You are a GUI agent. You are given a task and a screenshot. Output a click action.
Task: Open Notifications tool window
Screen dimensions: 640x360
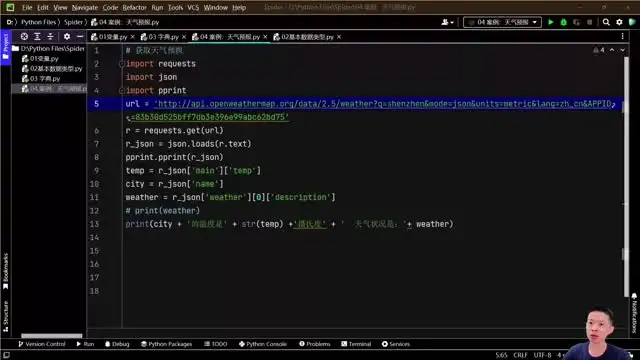(x=634, y=313)
